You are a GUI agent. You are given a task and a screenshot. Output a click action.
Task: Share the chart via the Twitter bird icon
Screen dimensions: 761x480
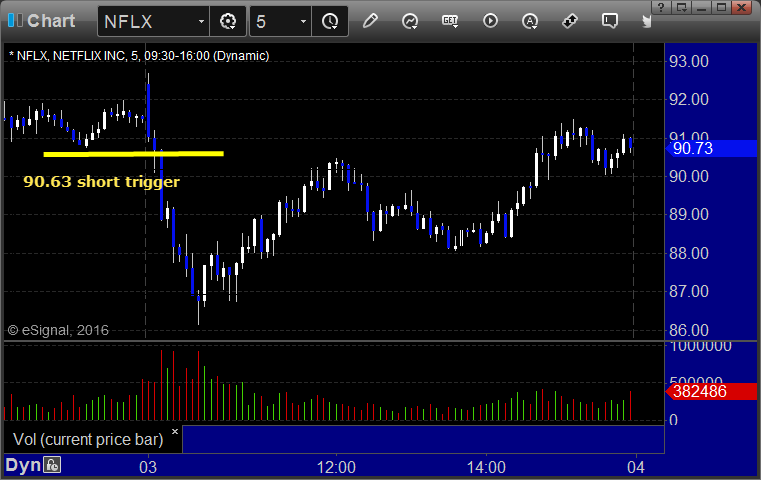(x=646, y=21)
